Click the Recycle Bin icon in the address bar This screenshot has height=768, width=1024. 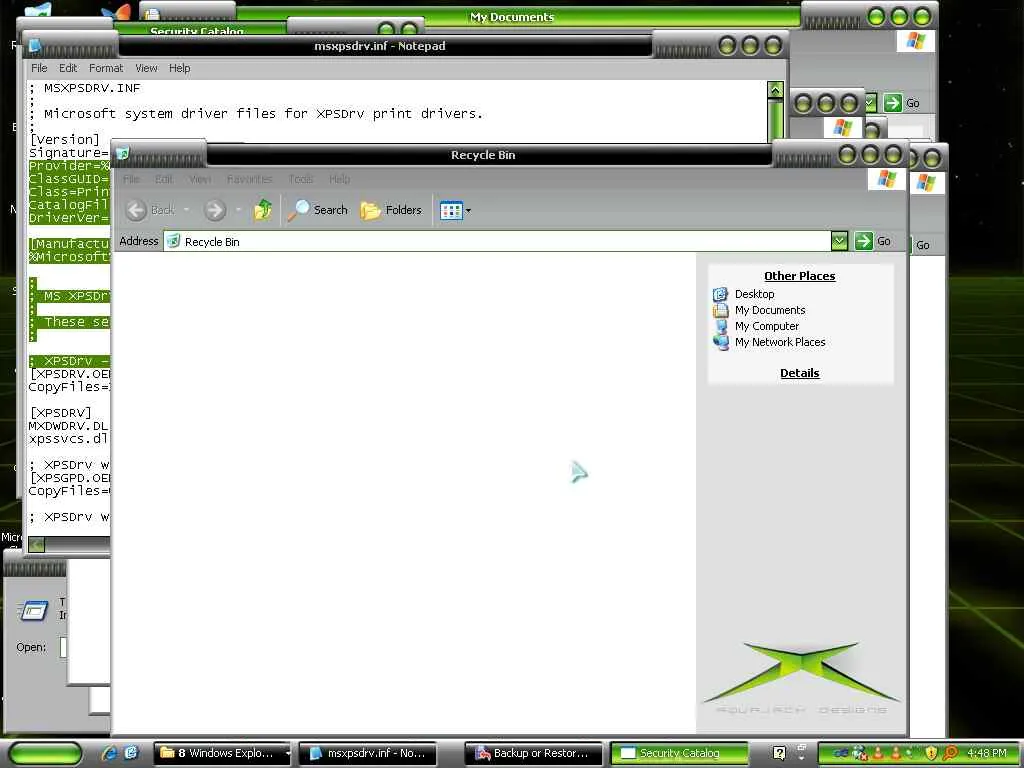pyautogui.click(x=173, y=241)
